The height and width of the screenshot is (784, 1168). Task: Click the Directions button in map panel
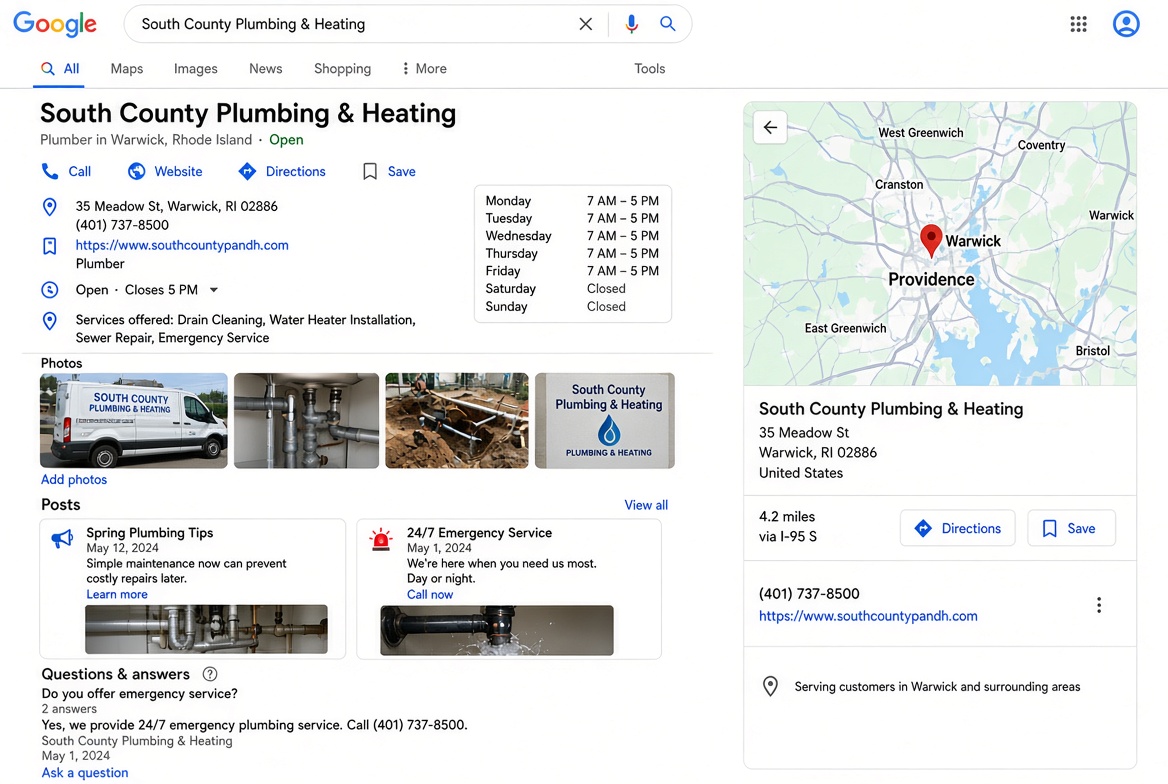957,528
